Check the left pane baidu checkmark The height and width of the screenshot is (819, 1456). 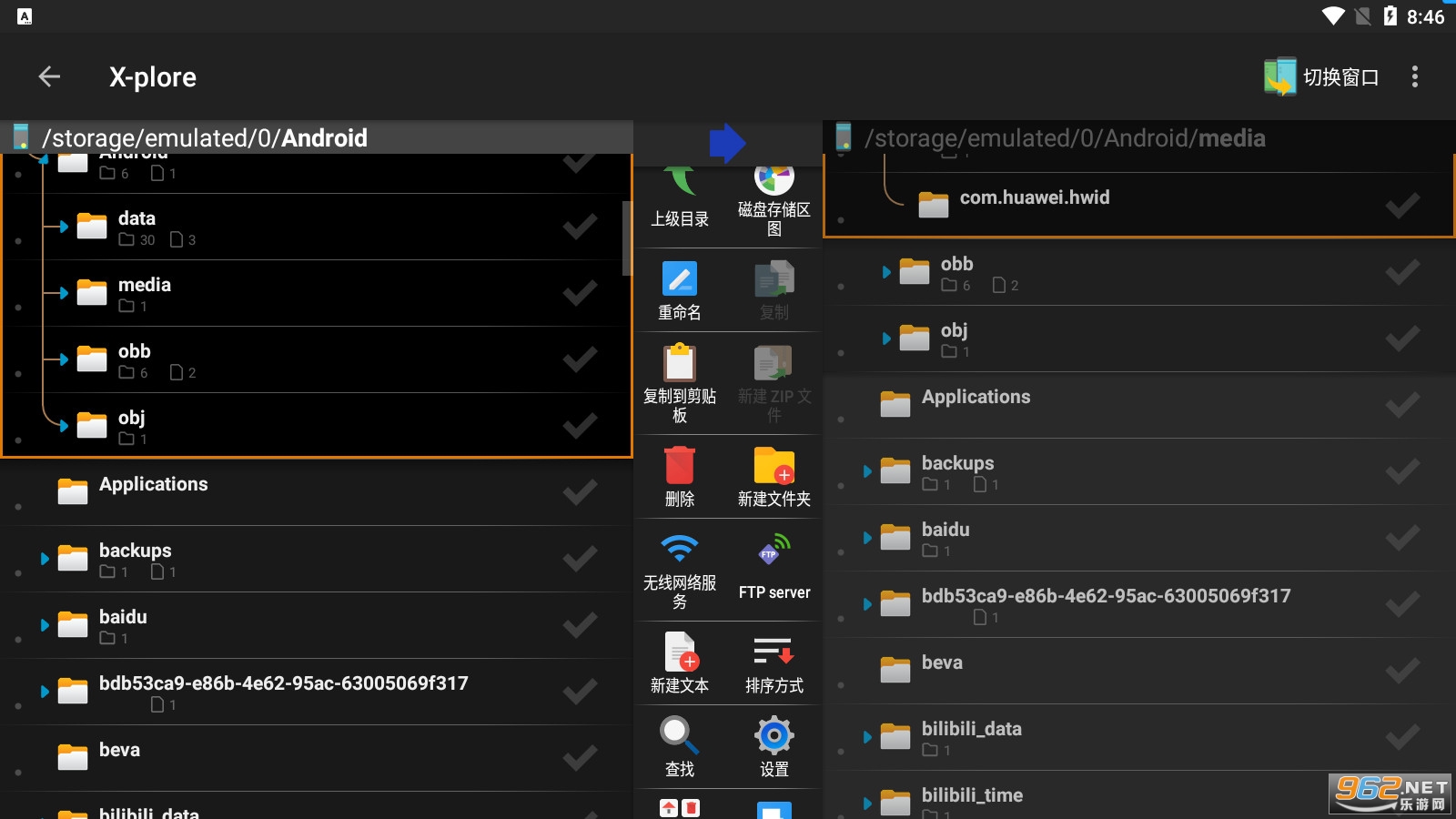point(580,625)
